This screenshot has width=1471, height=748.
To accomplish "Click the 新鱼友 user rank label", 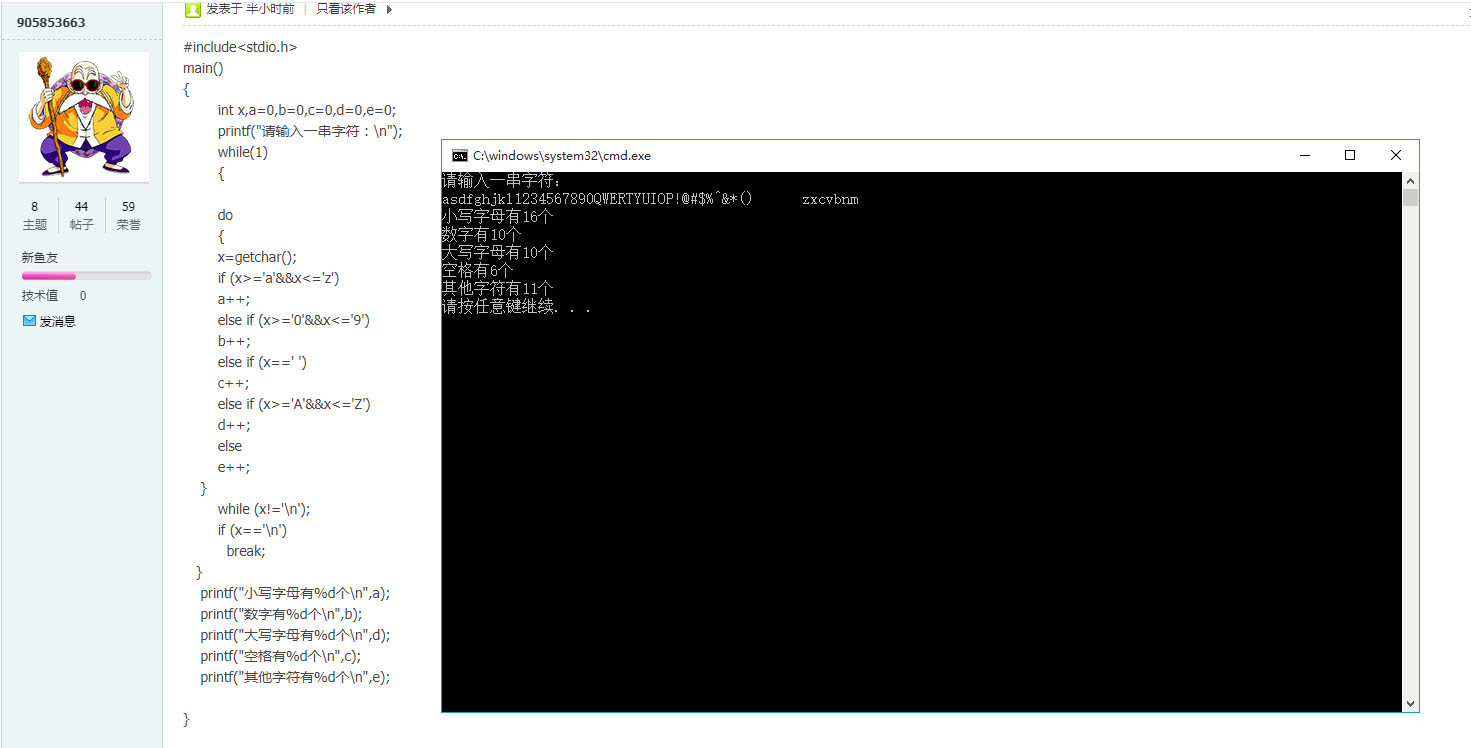I will [x=40, y=257].
